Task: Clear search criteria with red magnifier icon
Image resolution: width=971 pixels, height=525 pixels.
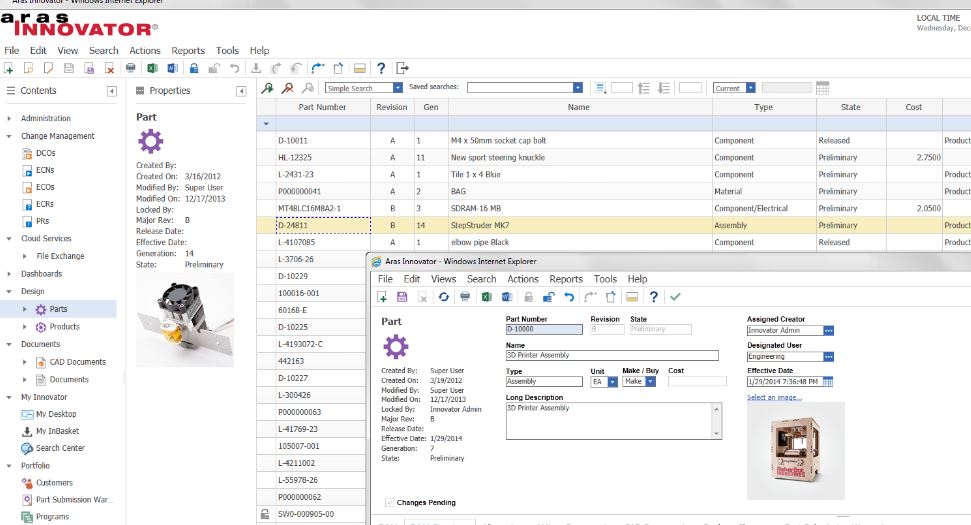Action: coord(287,89)
